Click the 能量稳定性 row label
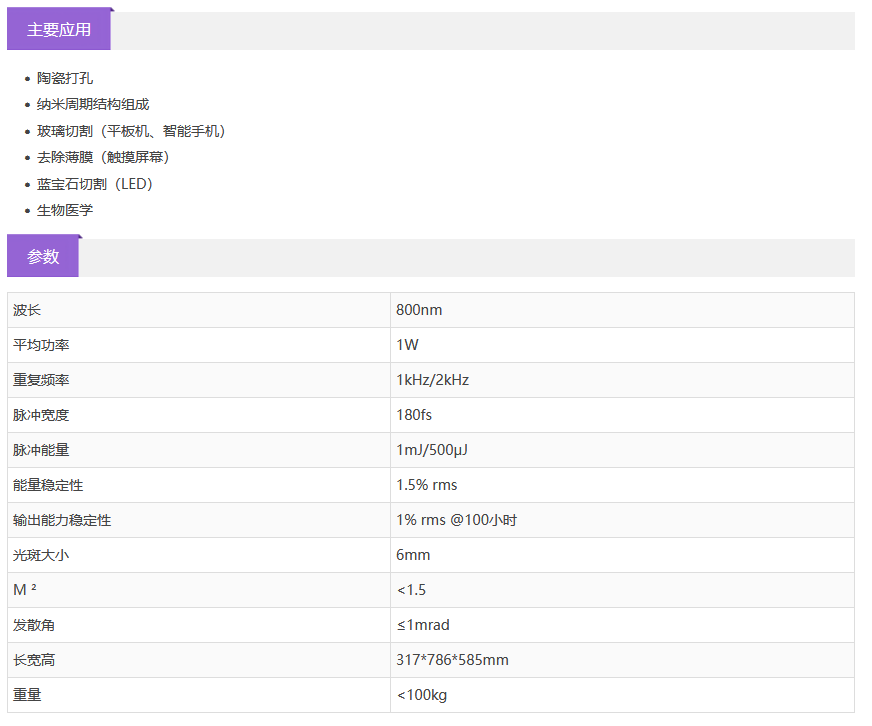 coord(48,485)
